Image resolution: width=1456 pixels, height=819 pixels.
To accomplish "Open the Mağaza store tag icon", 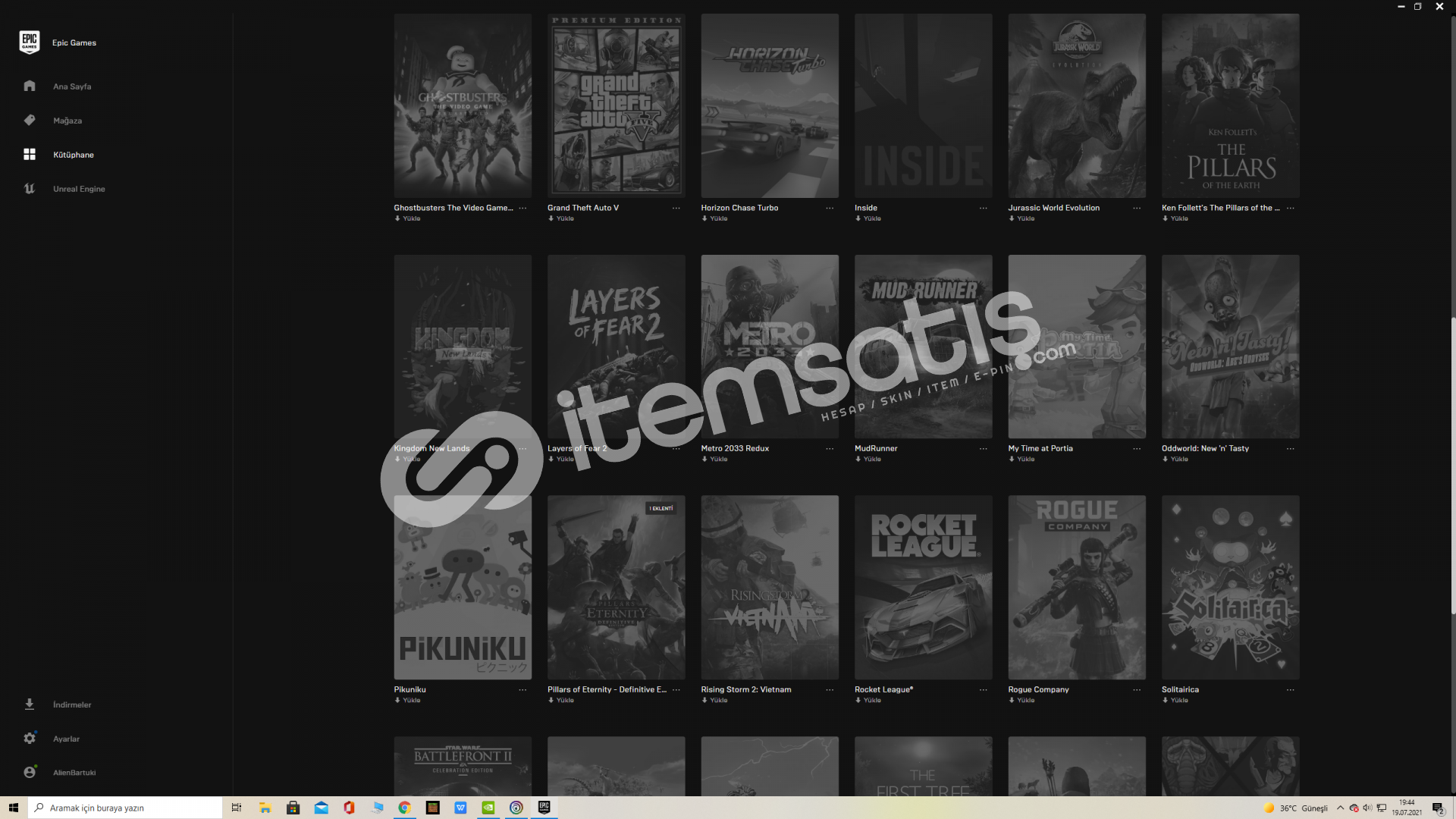I will [30, 120].
